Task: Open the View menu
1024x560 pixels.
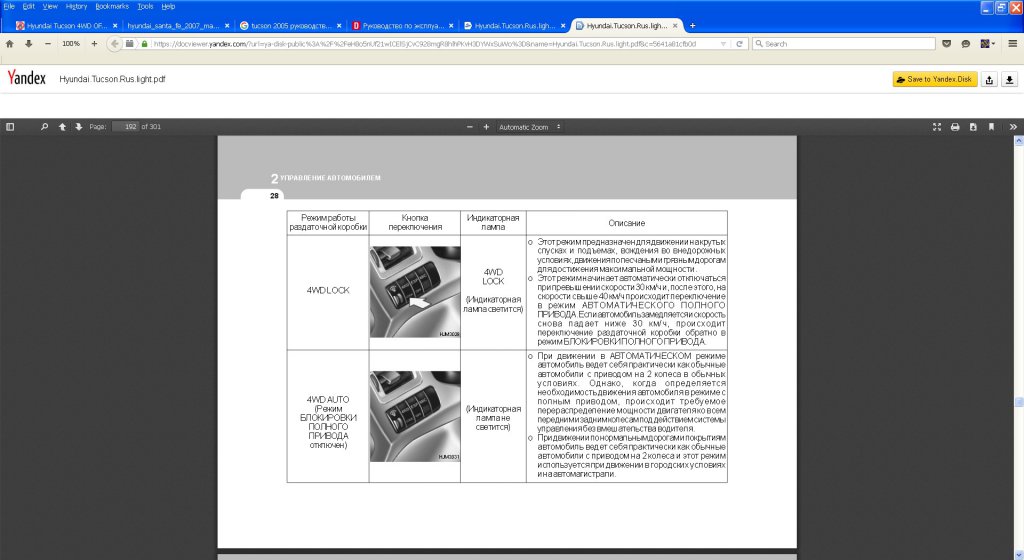Action: click(x=50, y=7)
